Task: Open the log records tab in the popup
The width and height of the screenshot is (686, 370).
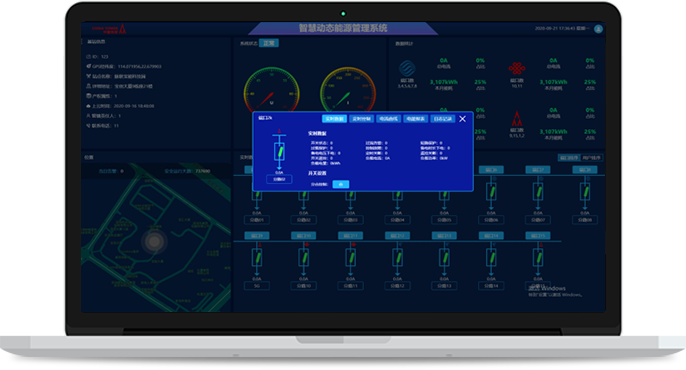Action: click(x=442, y=119)
